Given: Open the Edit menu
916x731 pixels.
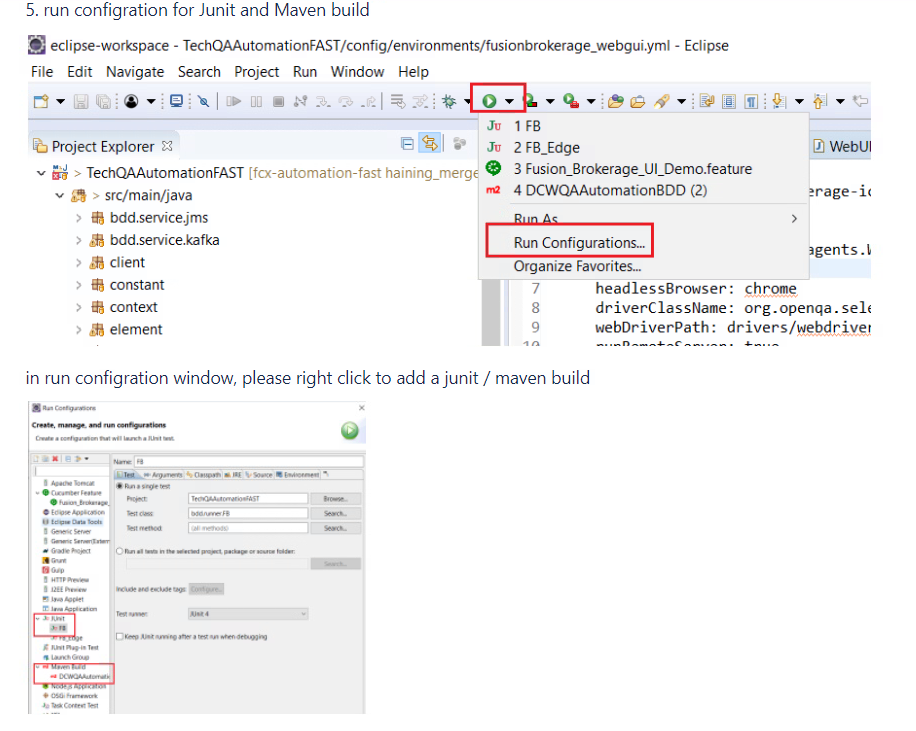Looking at the screenshot, I should (79, 72).
